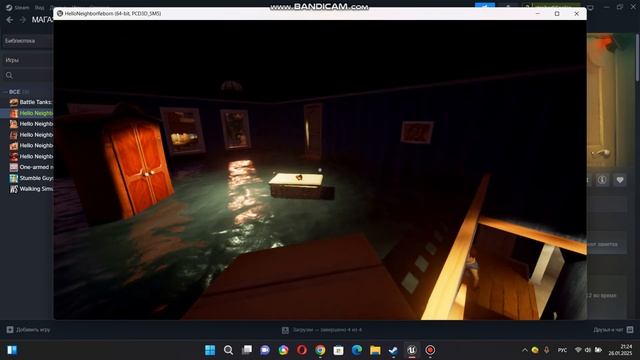Open taskbar Search

228,350
